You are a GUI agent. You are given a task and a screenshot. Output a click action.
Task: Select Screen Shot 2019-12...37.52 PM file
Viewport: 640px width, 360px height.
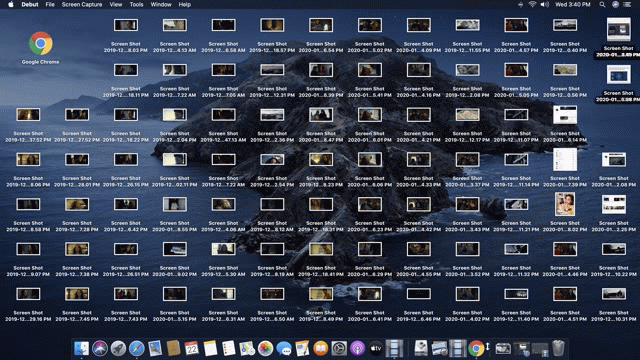tap(28, 115)
